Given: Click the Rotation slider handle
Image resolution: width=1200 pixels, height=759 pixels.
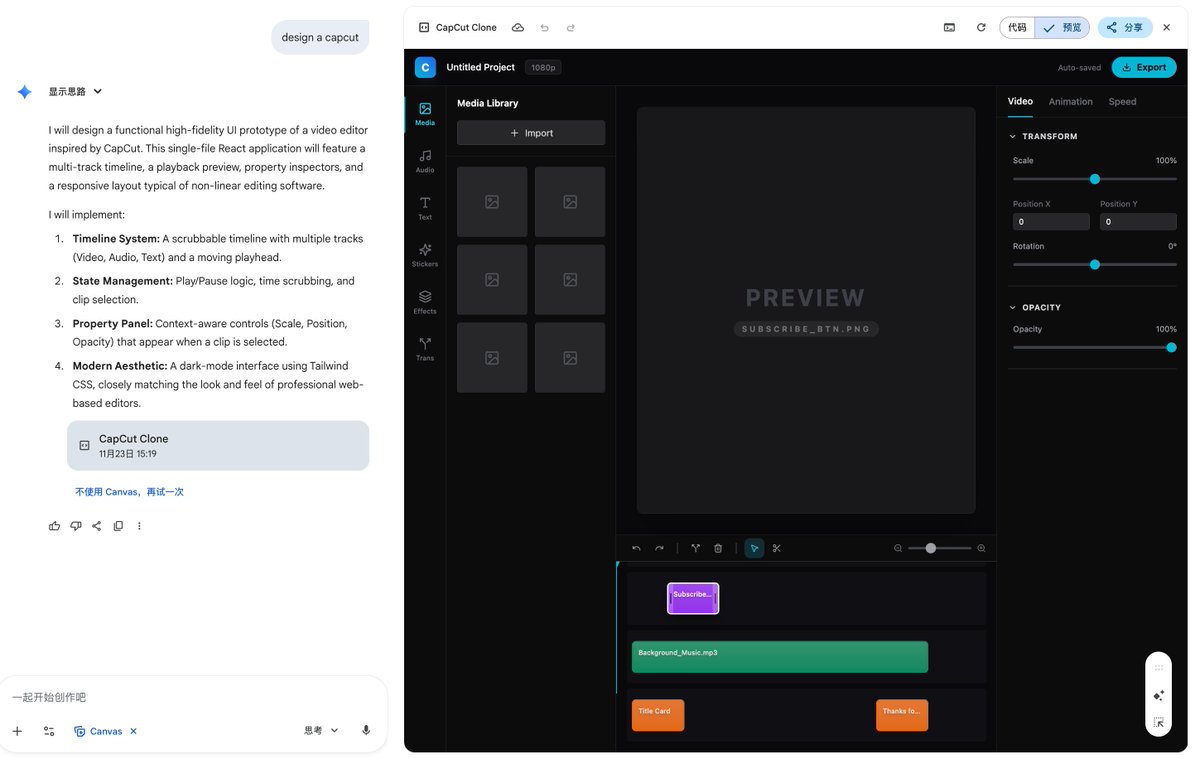Looking at the screenshot, I should [x=1095, y=265].
